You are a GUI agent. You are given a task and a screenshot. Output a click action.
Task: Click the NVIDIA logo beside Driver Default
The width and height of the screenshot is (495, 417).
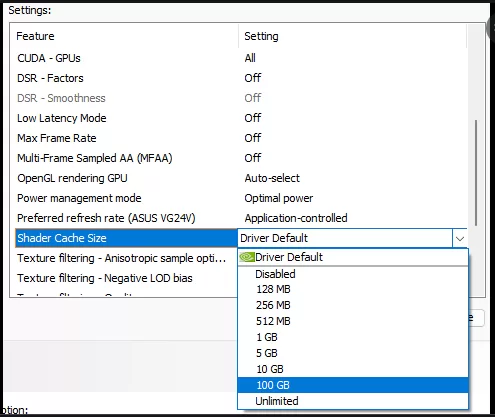[x=247, y=257]
